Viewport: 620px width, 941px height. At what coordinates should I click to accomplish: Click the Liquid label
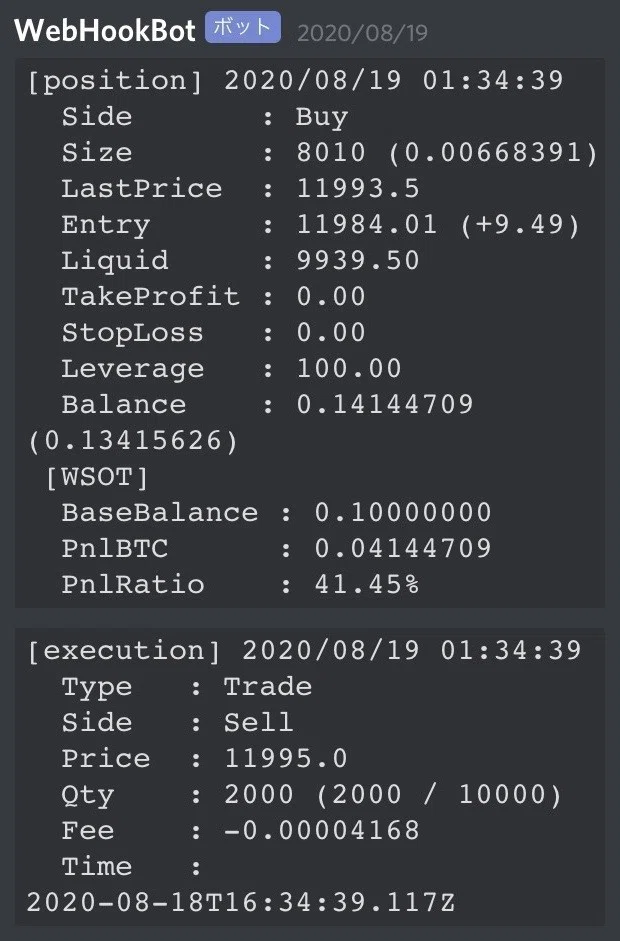click(115, 261)
